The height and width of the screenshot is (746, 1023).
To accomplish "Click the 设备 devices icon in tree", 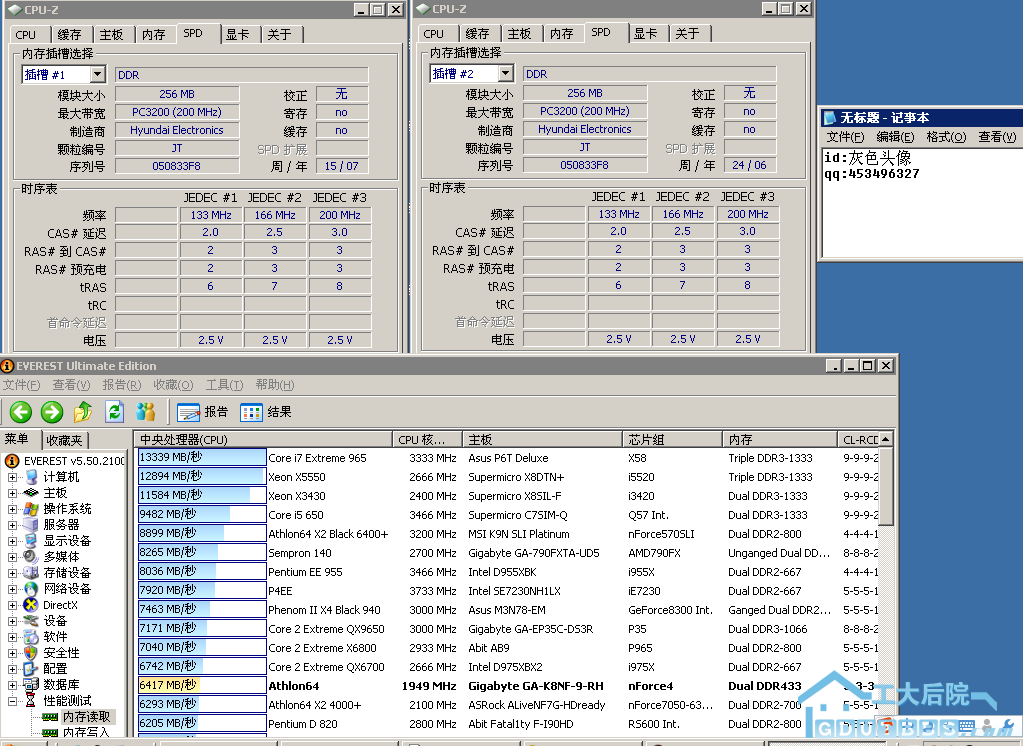I will click(x=31, y=621).
